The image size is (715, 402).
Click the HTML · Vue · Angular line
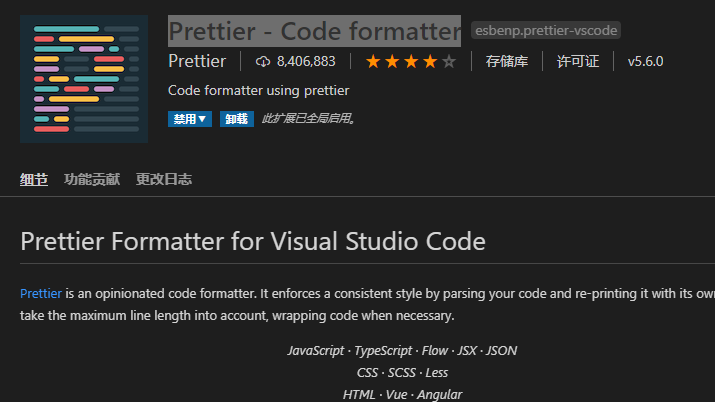402,394
